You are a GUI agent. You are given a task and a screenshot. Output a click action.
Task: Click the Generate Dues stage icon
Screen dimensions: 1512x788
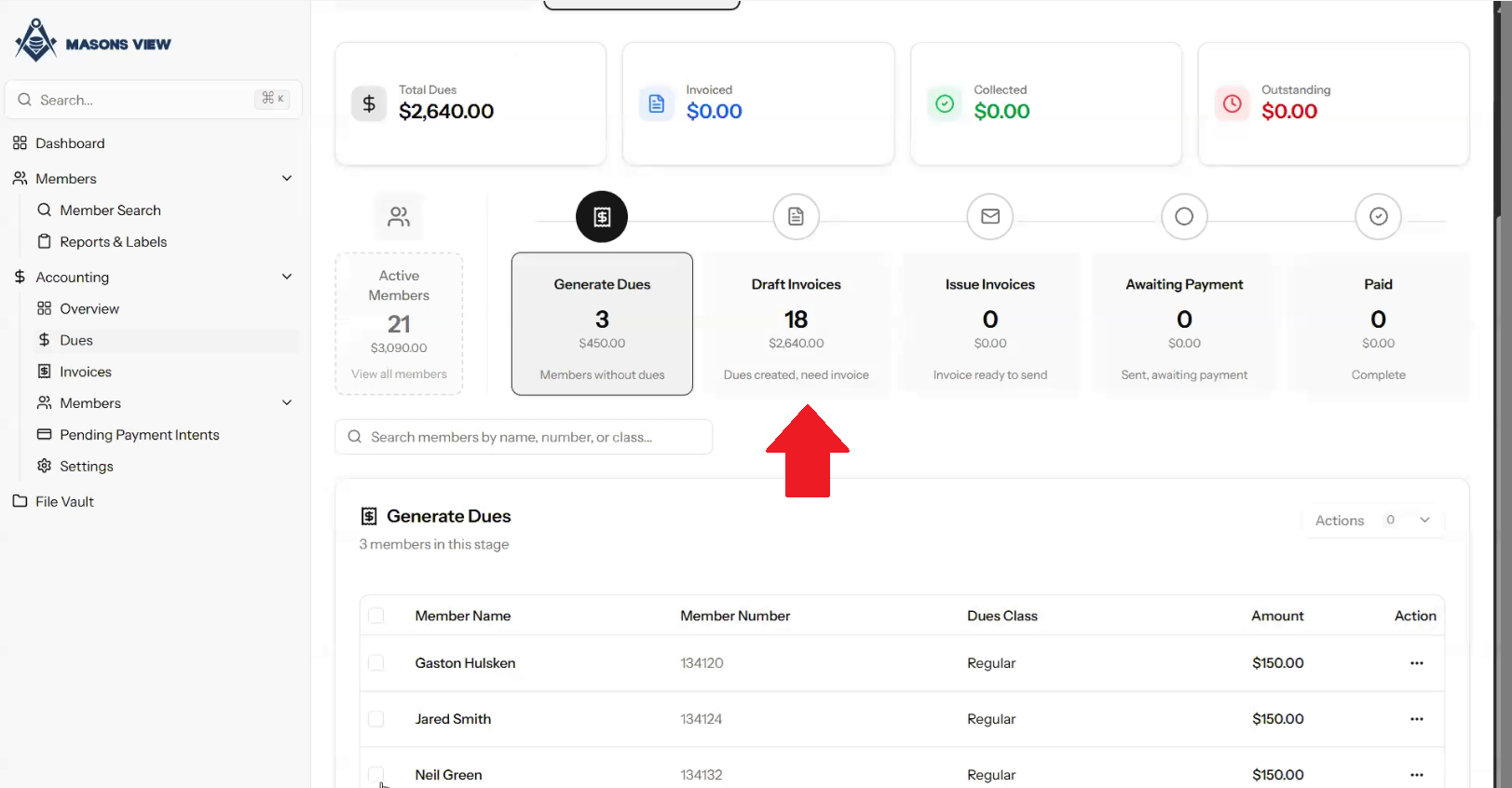pyautogui.click(x=602, y=217)
